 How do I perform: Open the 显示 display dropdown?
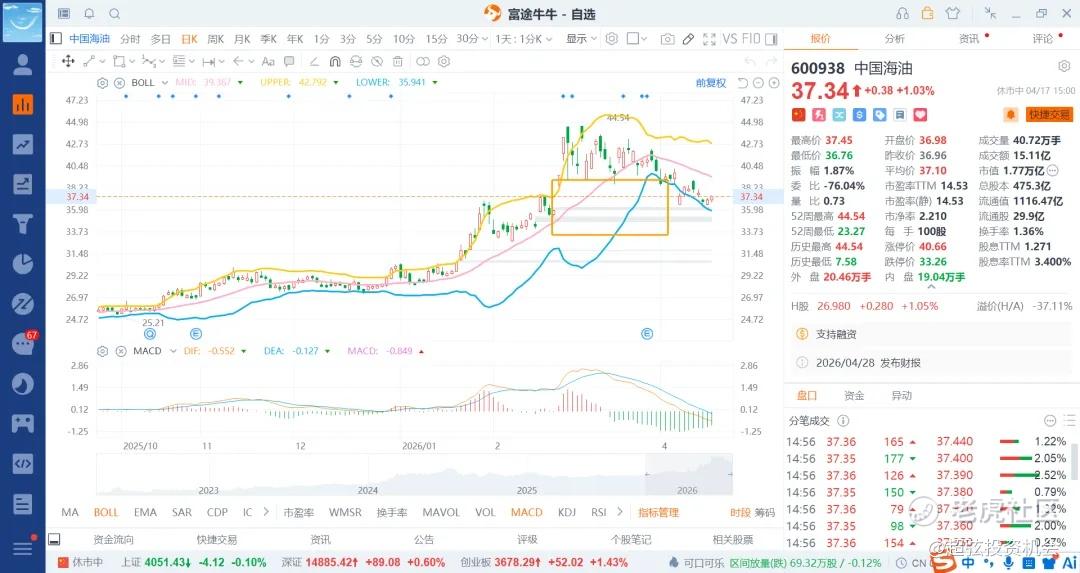[581, 39]
